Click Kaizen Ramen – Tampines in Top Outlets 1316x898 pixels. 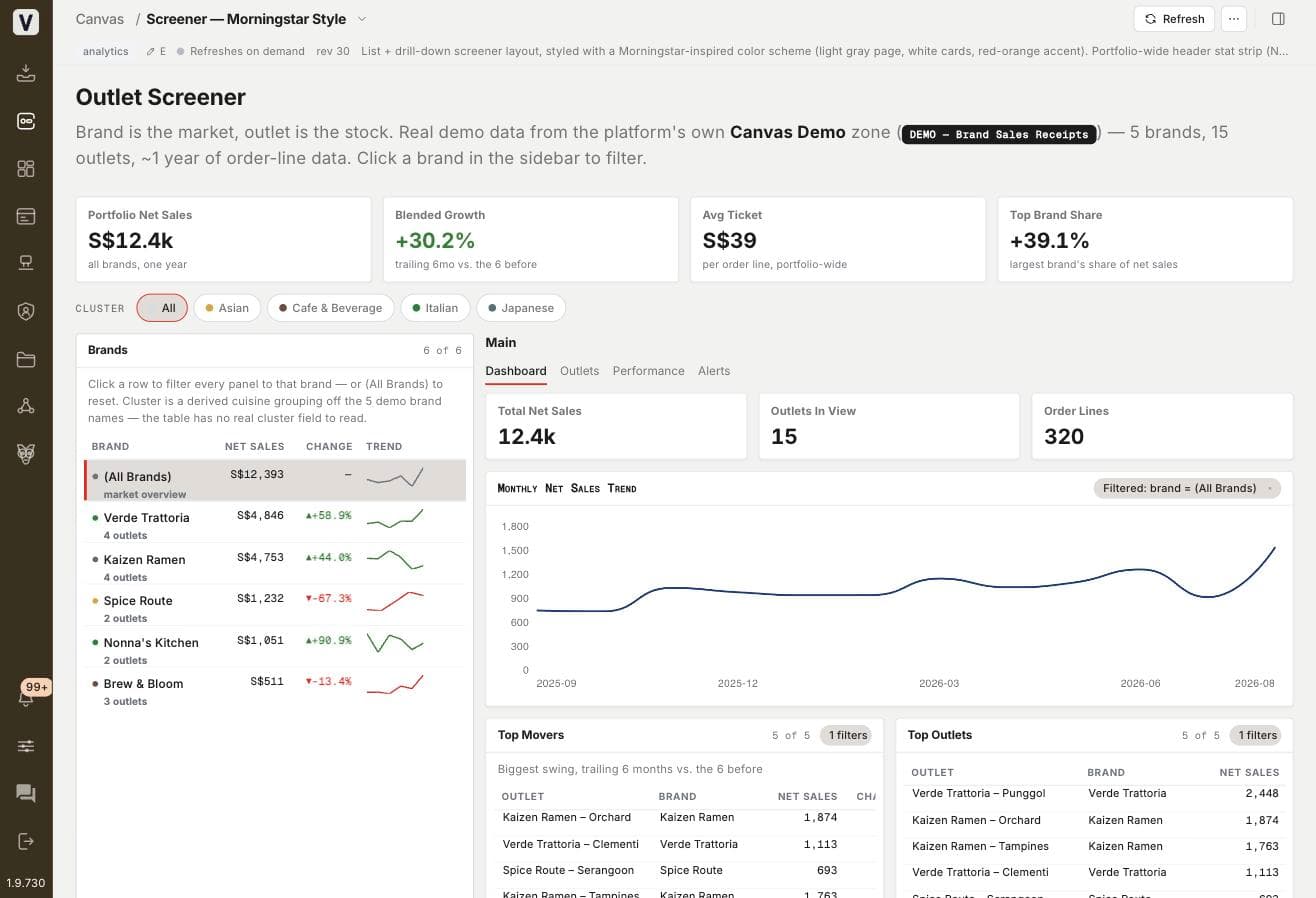980,846
